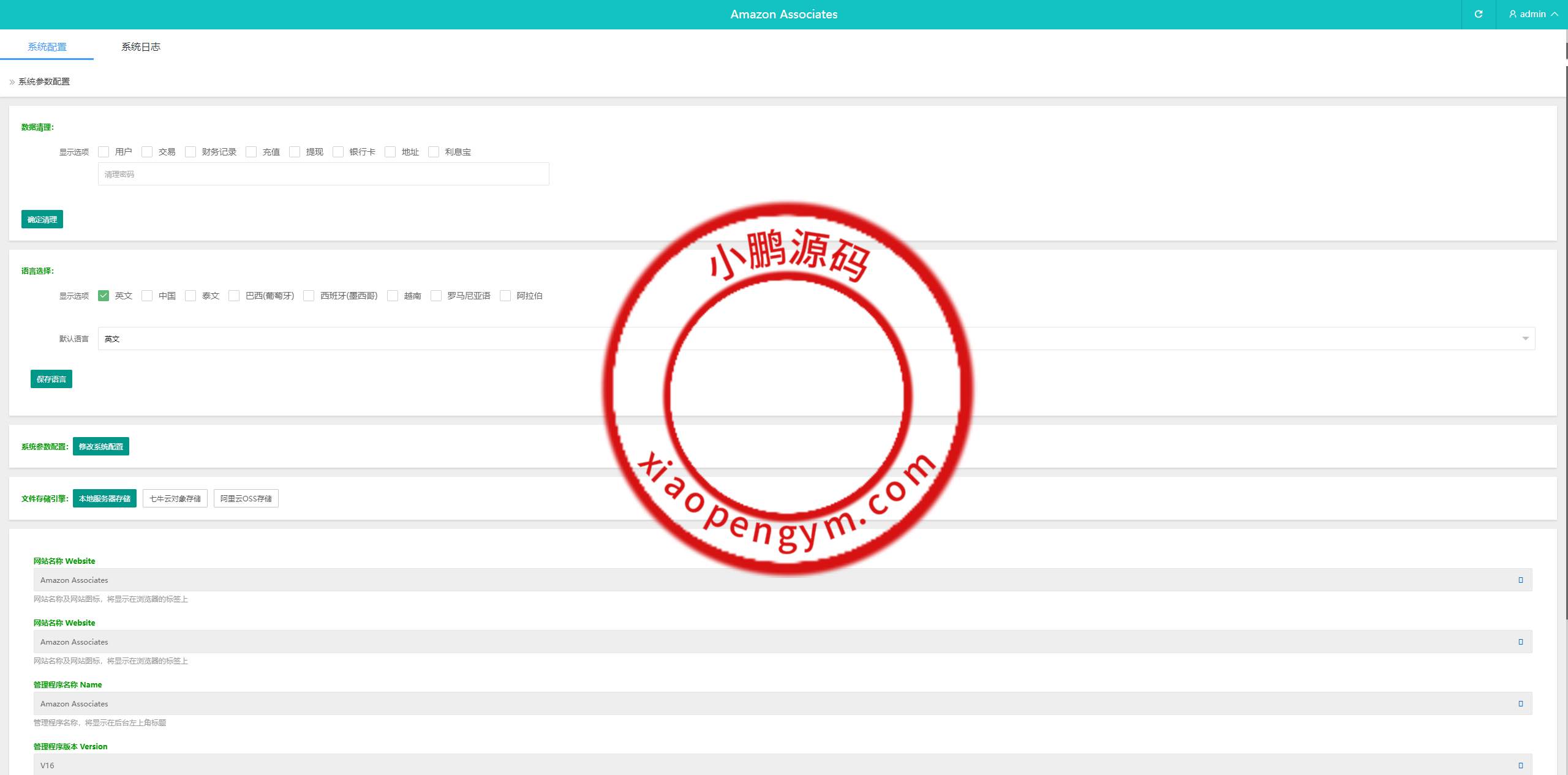Click icon at right of second 网站名称 field
The height and width of the screenshot is (775, 1568).
[x=1520, y=642]
